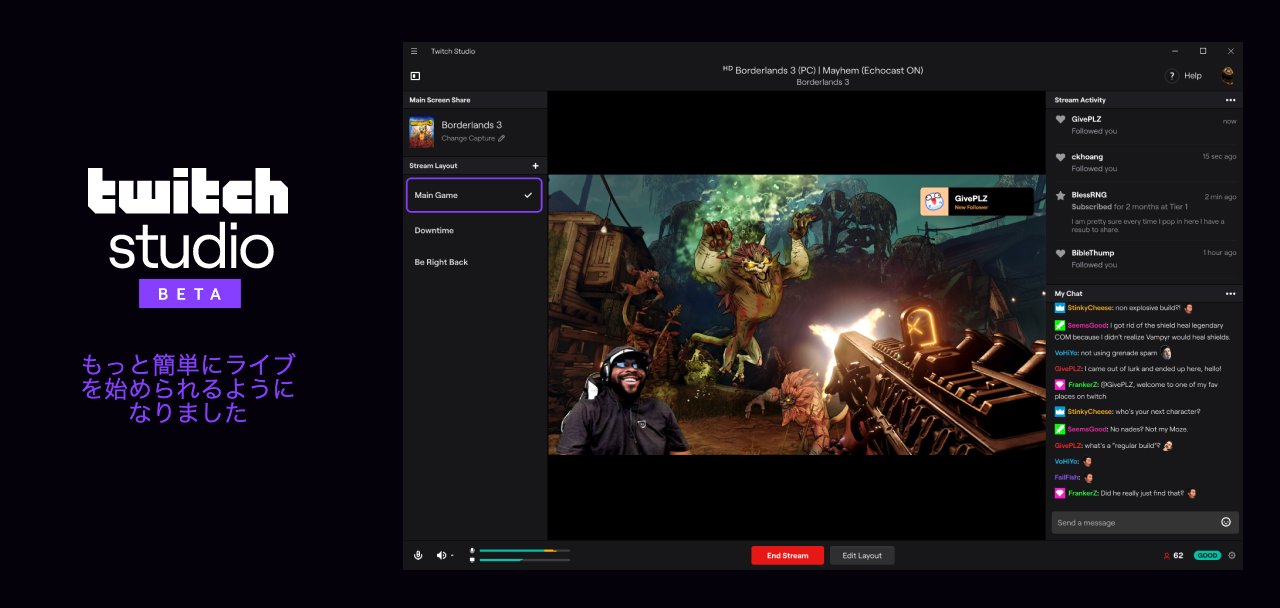Minimize the Twitch Studio window
Image resolution: width=1280 pixels, height=608 pixels.
(1174, 51)
